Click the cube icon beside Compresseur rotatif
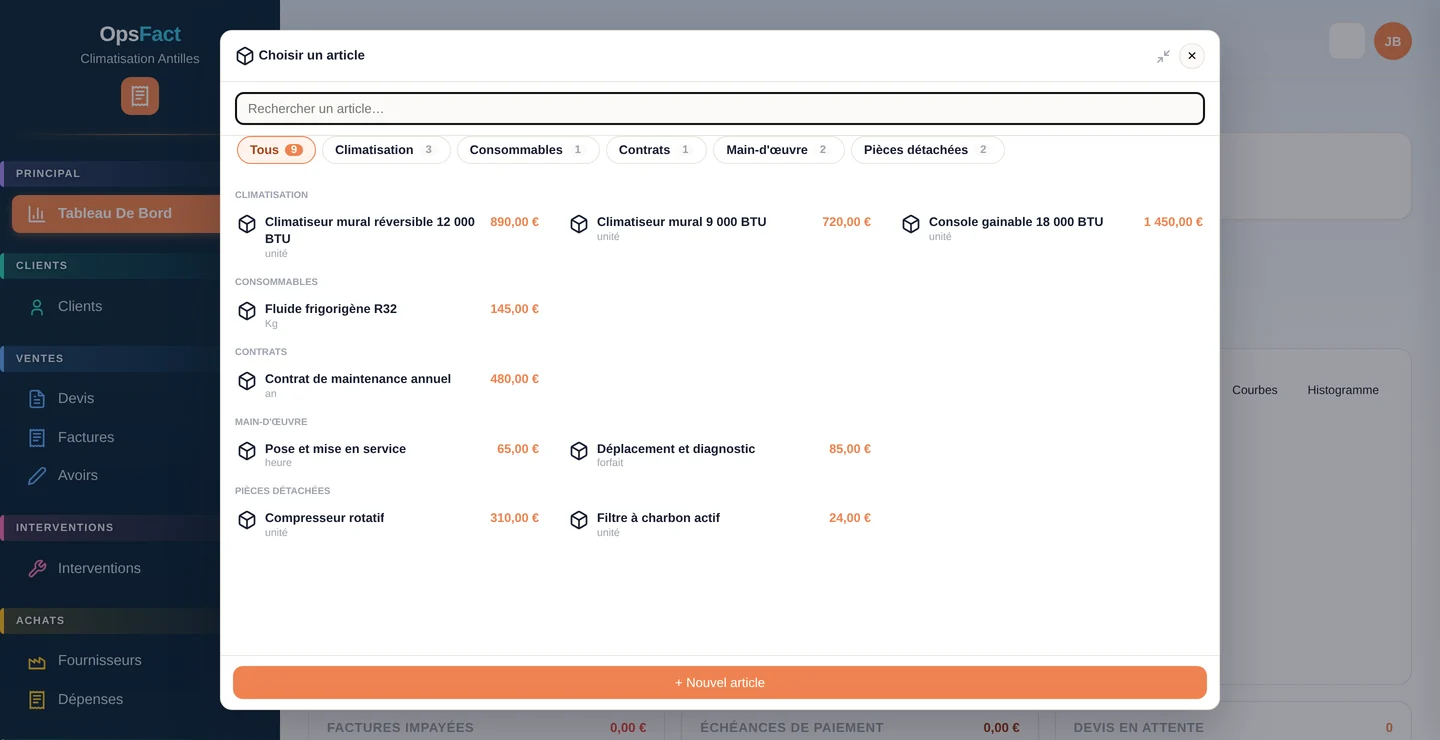1440x740 pixels. pyautogui.click(x=247, y=520)
